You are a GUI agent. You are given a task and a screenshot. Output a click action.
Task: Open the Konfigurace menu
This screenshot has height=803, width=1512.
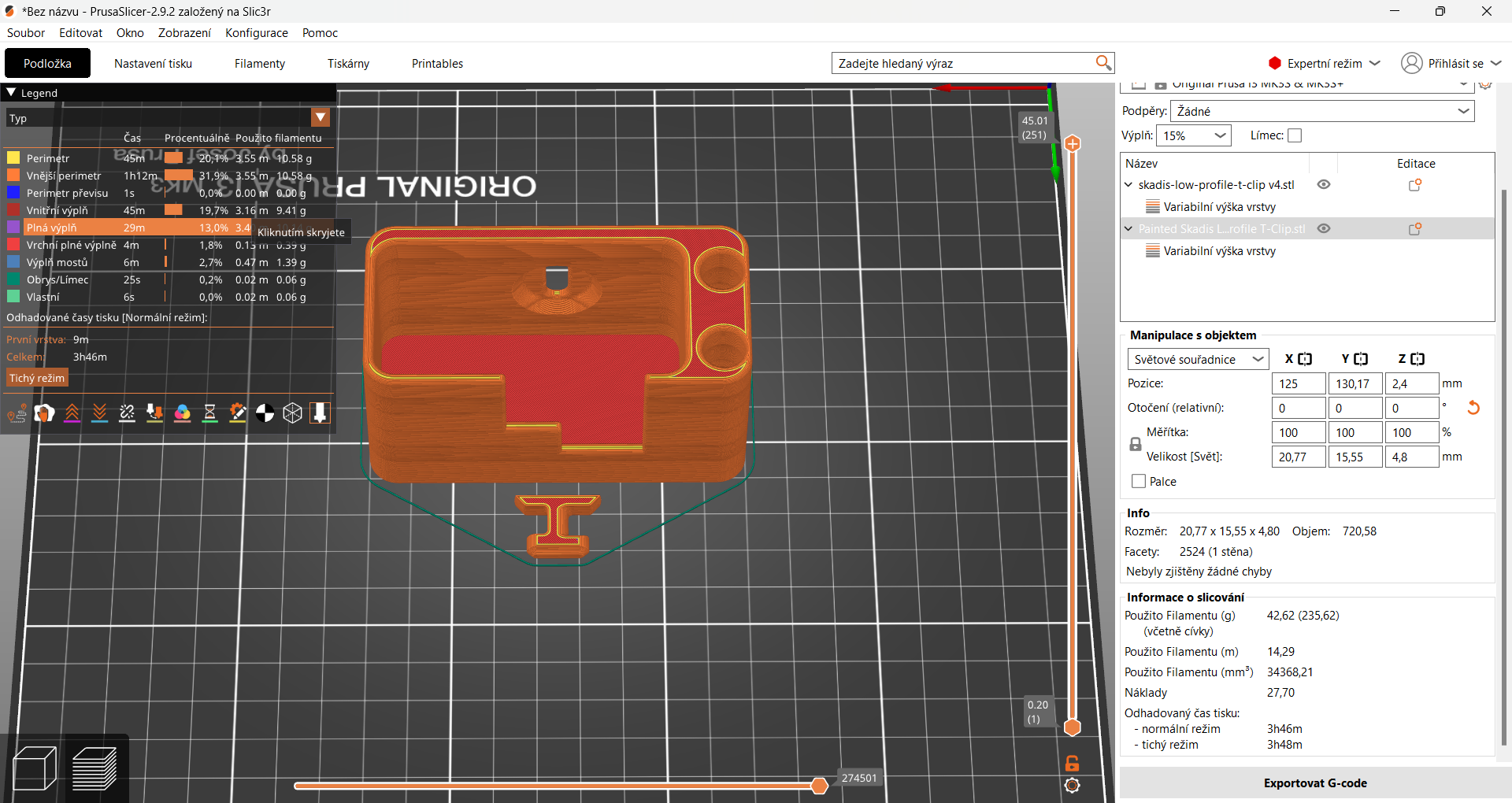coord(257,33)
